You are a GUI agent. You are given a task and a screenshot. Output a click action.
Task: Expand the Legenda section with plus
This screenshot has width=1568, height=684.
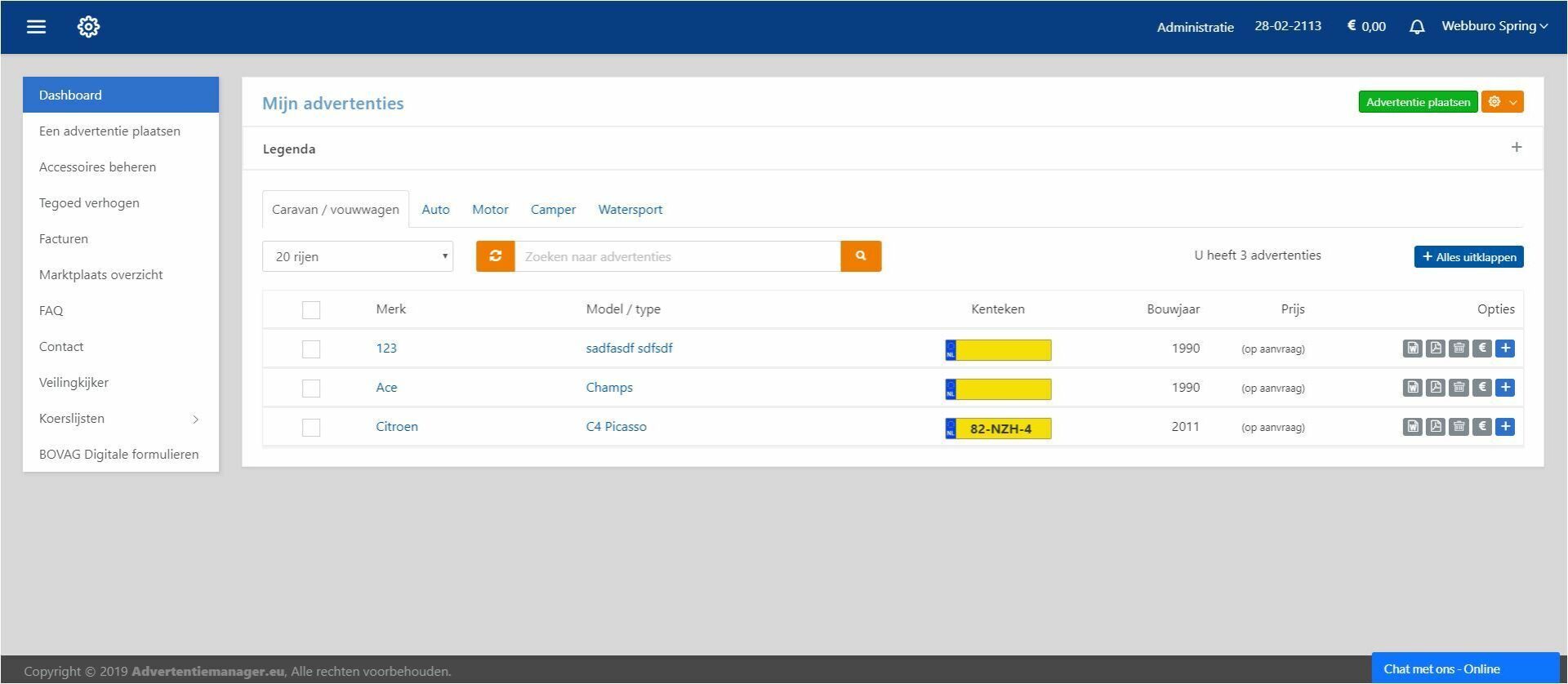[1517, 148]
